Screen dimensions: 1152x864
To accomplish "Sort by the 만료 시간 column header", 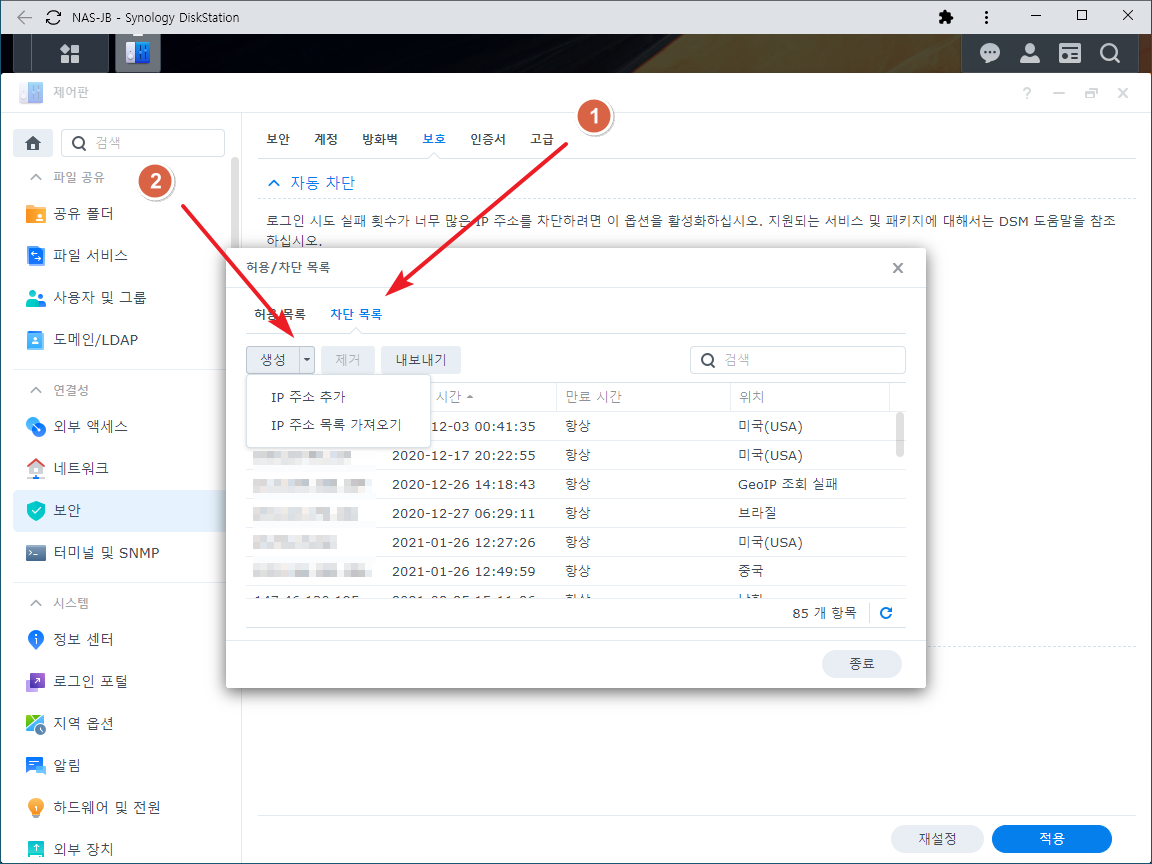I will (643, 397).
